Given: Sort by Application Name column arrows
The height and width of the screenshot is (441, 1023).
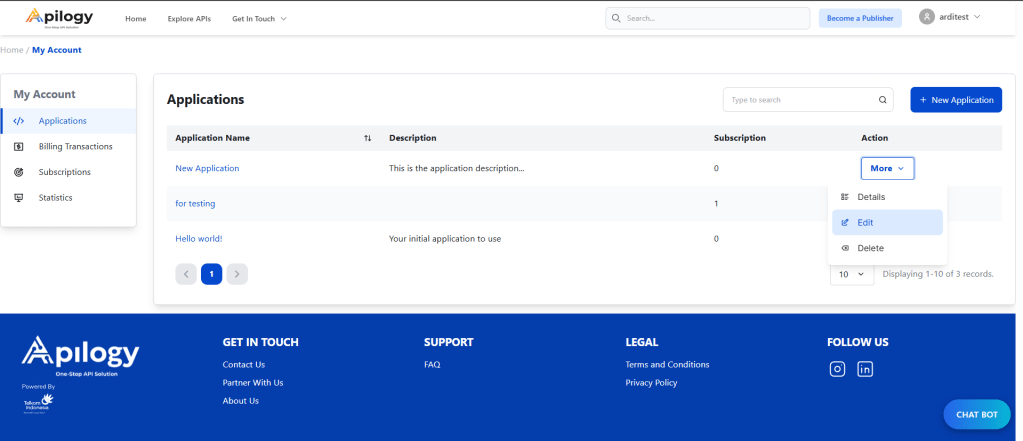Looking at the screenshot, I should [367, 138].
